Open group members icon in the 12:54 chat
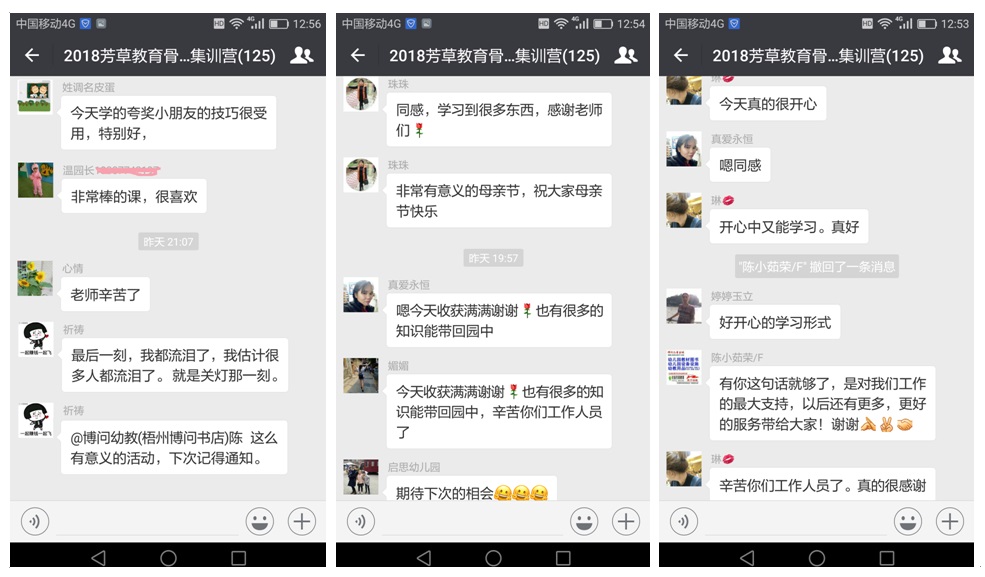This screenshot has height=577, width=985. point(626,55)
